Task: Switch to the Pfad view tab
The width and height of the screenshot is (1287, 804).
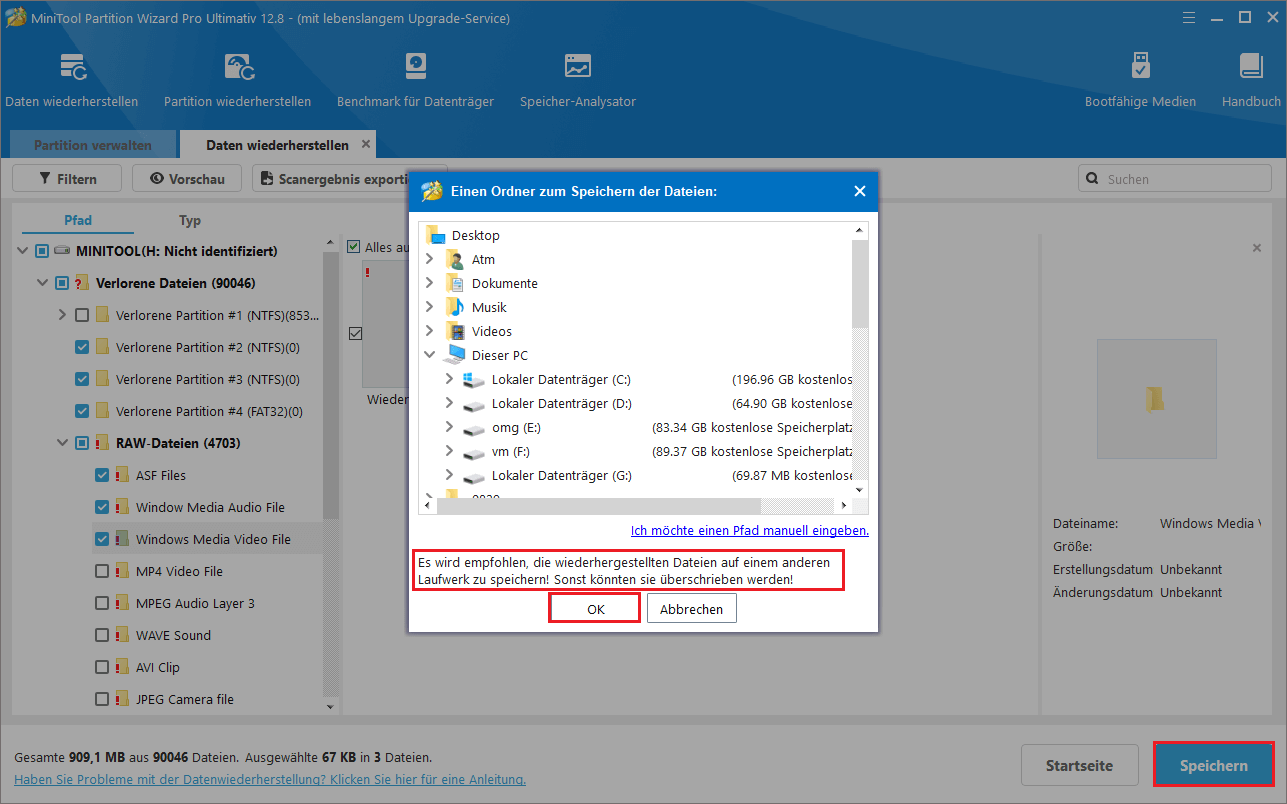Action: 78,220
